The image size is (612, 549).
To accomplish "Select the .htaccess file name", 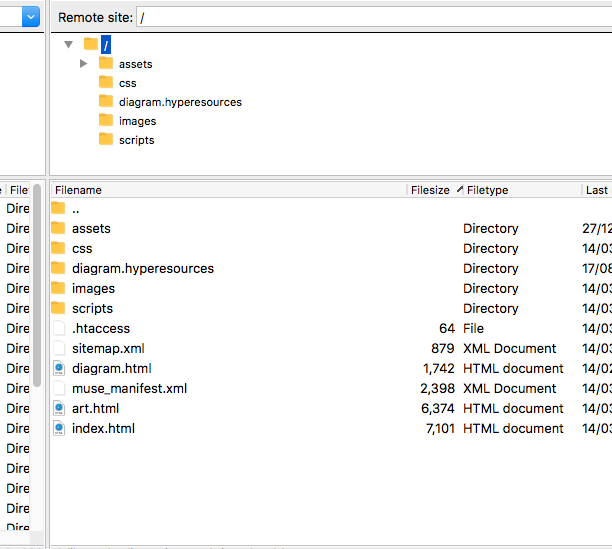I will tap(101, 329).
